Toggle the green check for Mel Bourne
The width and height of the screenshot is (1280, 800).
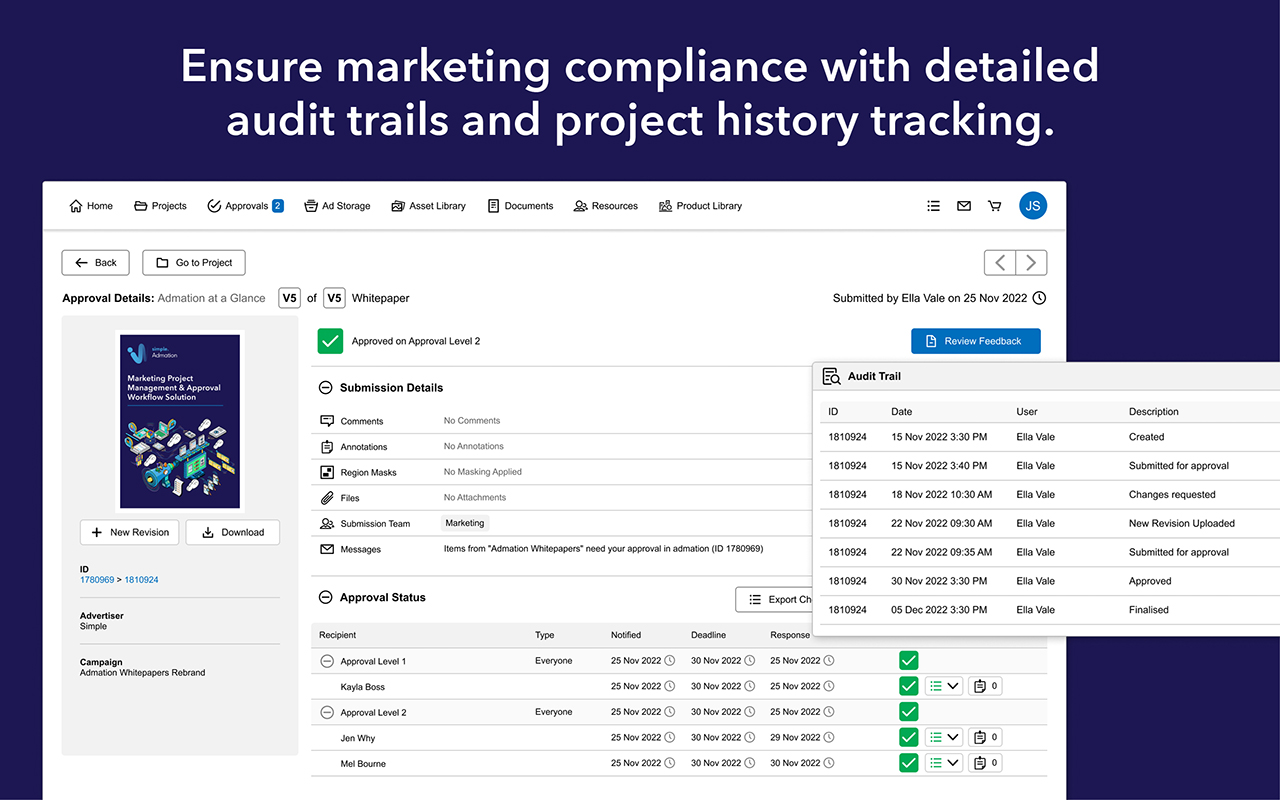point(909,762)
